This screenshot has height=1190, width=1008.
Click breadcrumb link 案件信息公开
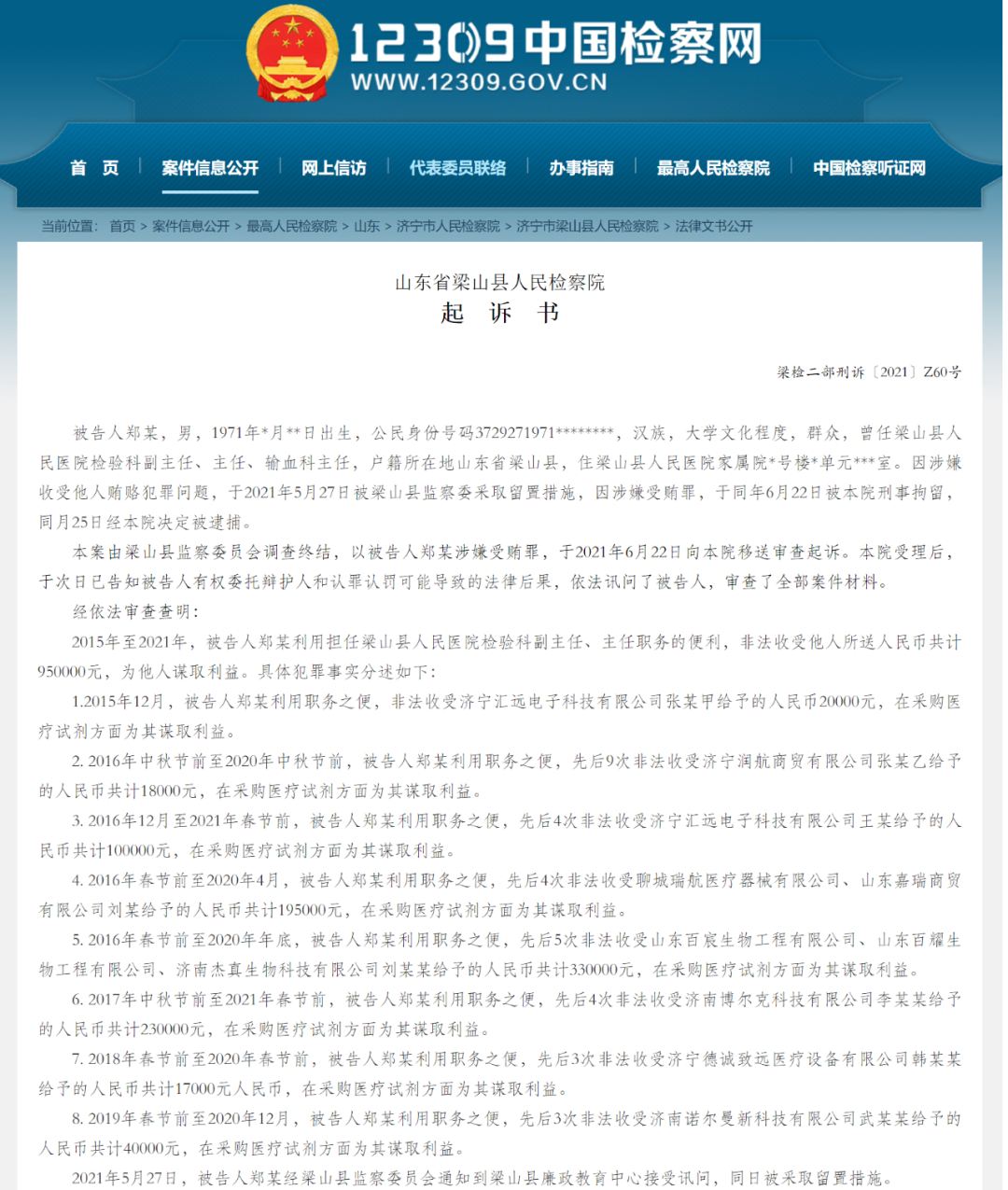pos(191,226)
